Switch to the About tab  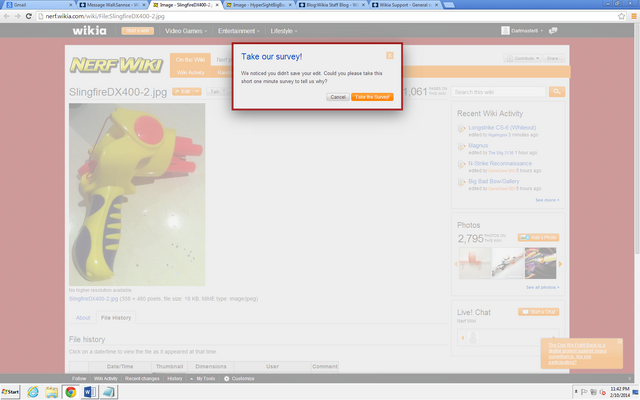click(x=83, y=318)
